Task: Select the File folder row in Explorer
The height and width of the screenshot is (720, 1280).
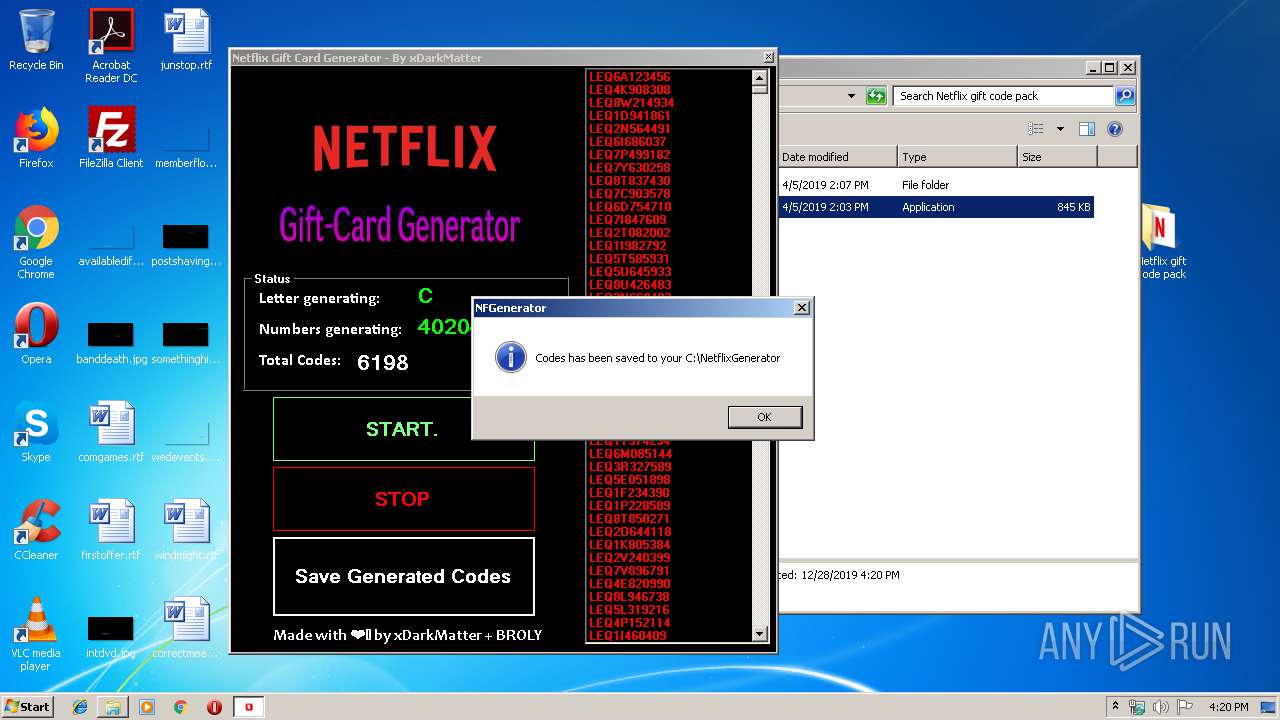Action: pos(936,185)
